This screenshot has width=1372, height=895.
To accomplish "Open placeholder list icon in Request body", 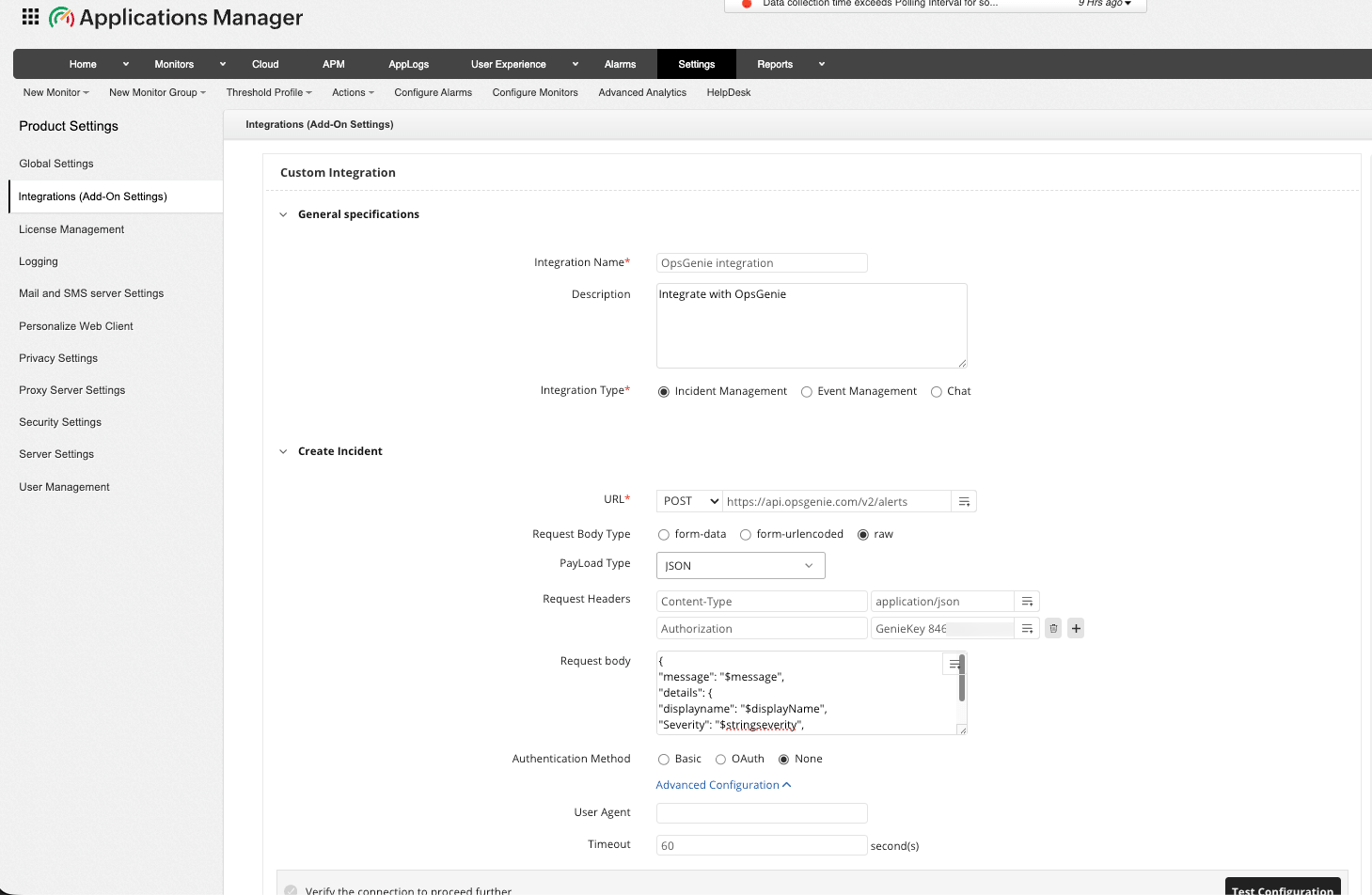I will tap(954, 664).
